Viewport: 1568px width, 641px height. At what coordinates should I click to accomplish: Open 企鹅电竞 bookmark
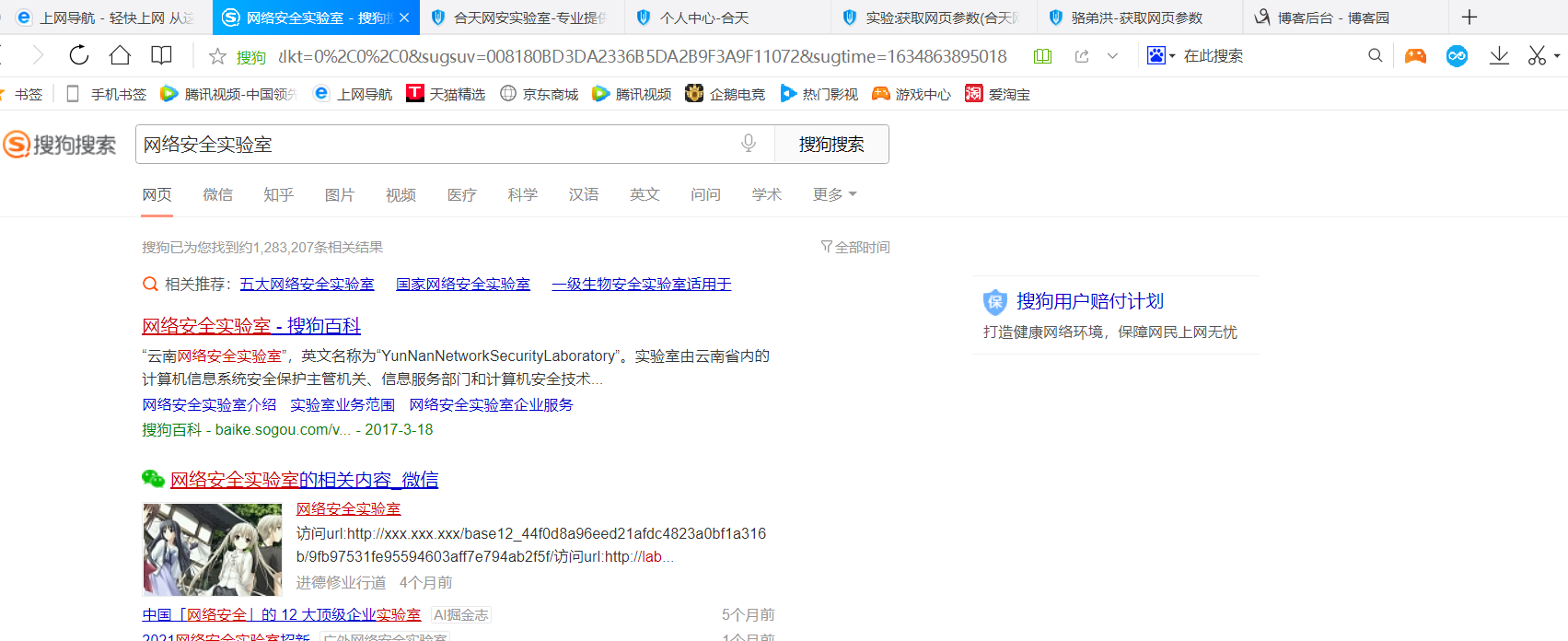pyautogui.click(x=726, y=94)
